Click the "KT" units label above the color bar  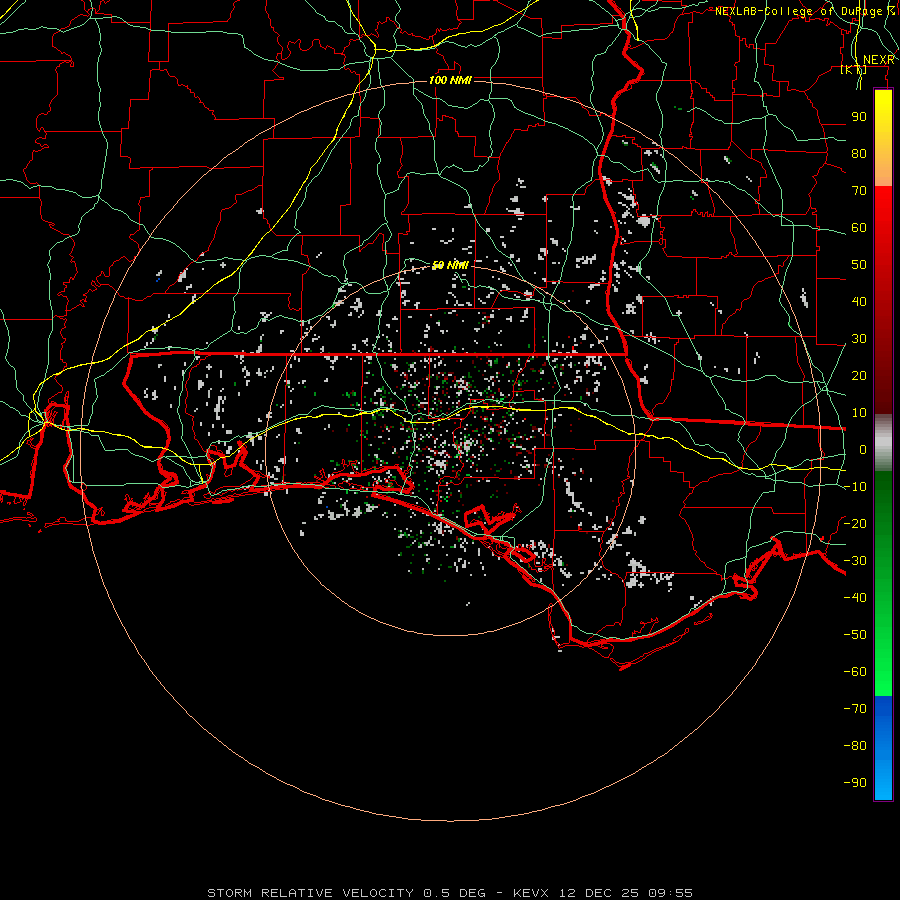854,69
